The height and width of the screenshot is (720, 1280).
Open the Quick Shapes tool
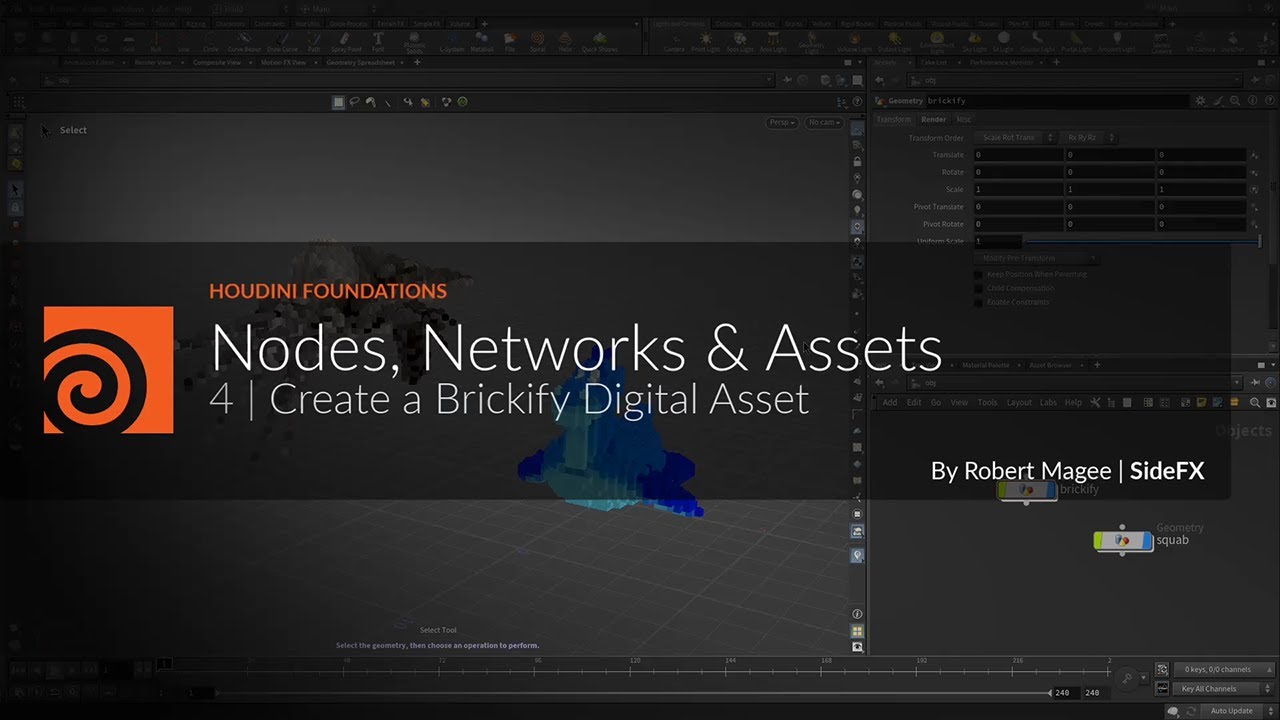pos(599,41)
